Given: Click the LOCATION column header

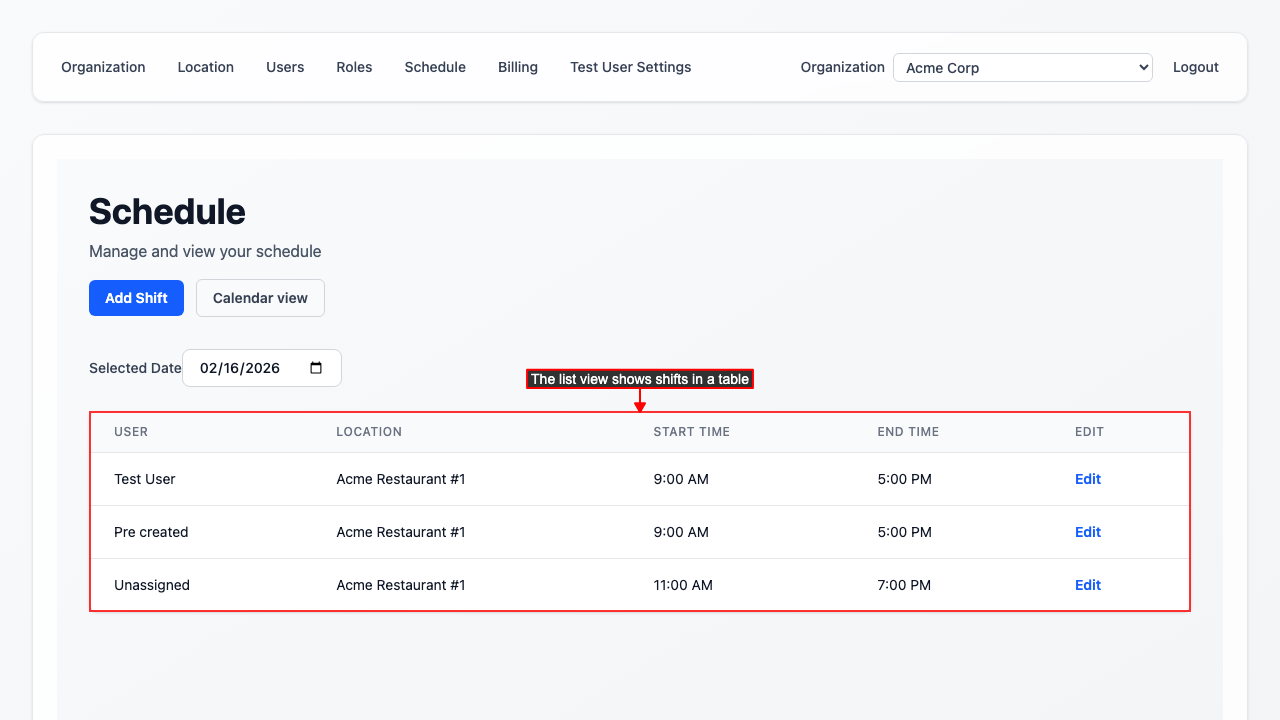Looking at the screenshot, I should pyautogui.click(x=369, y=432).
